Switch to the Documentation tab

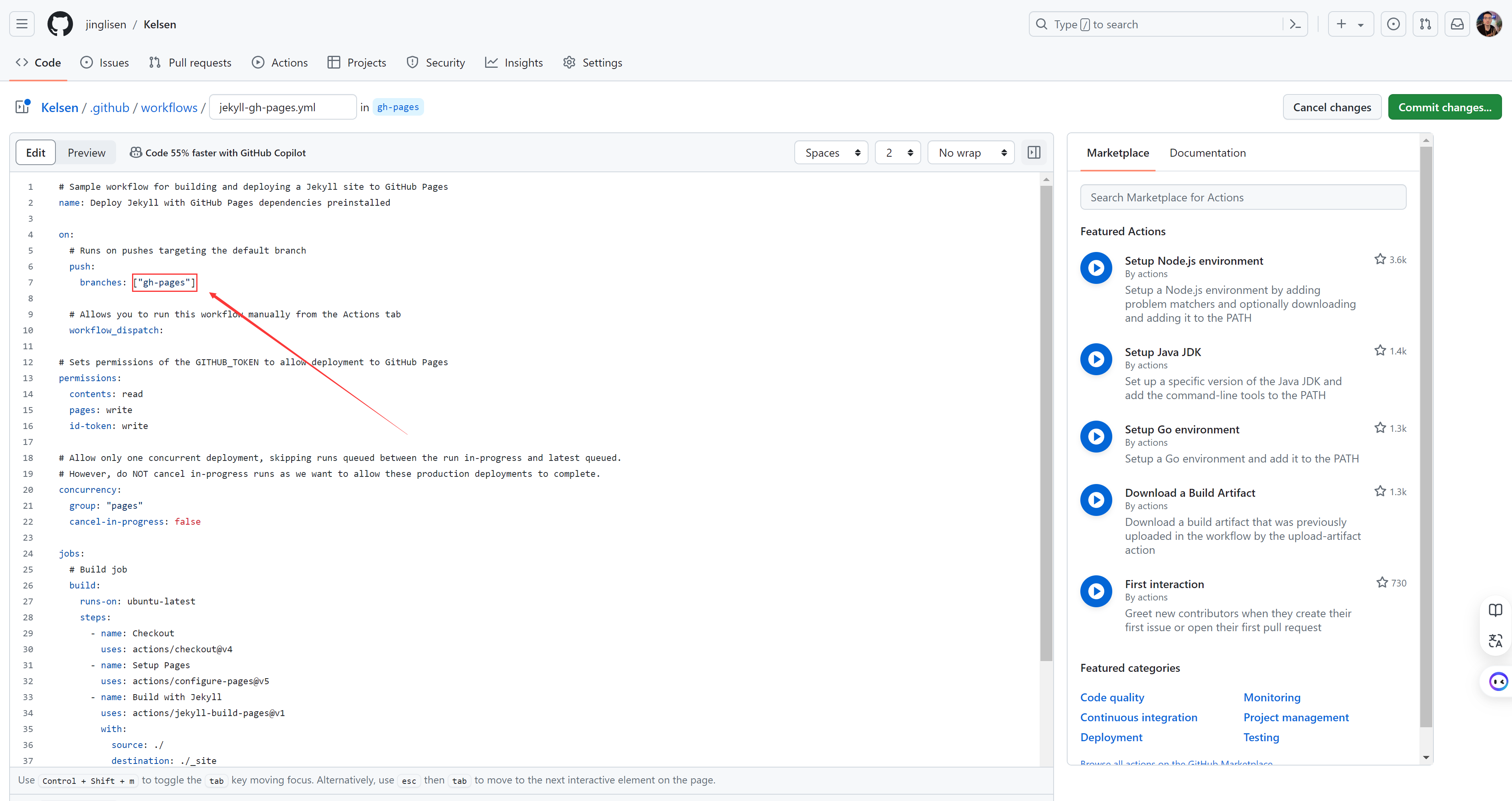pos(1207,153)
